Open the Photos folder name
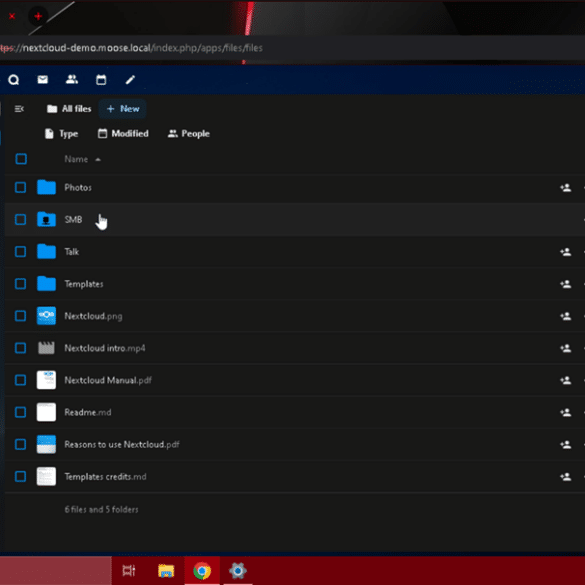585x585 pixels. (78, 187)
